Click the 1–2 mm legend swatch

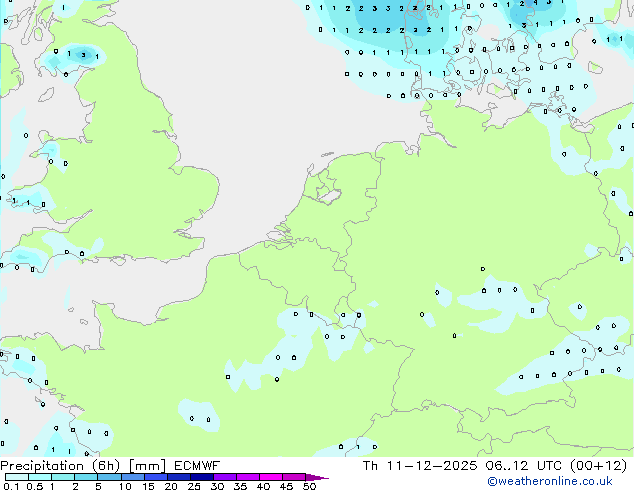(63, 477)
